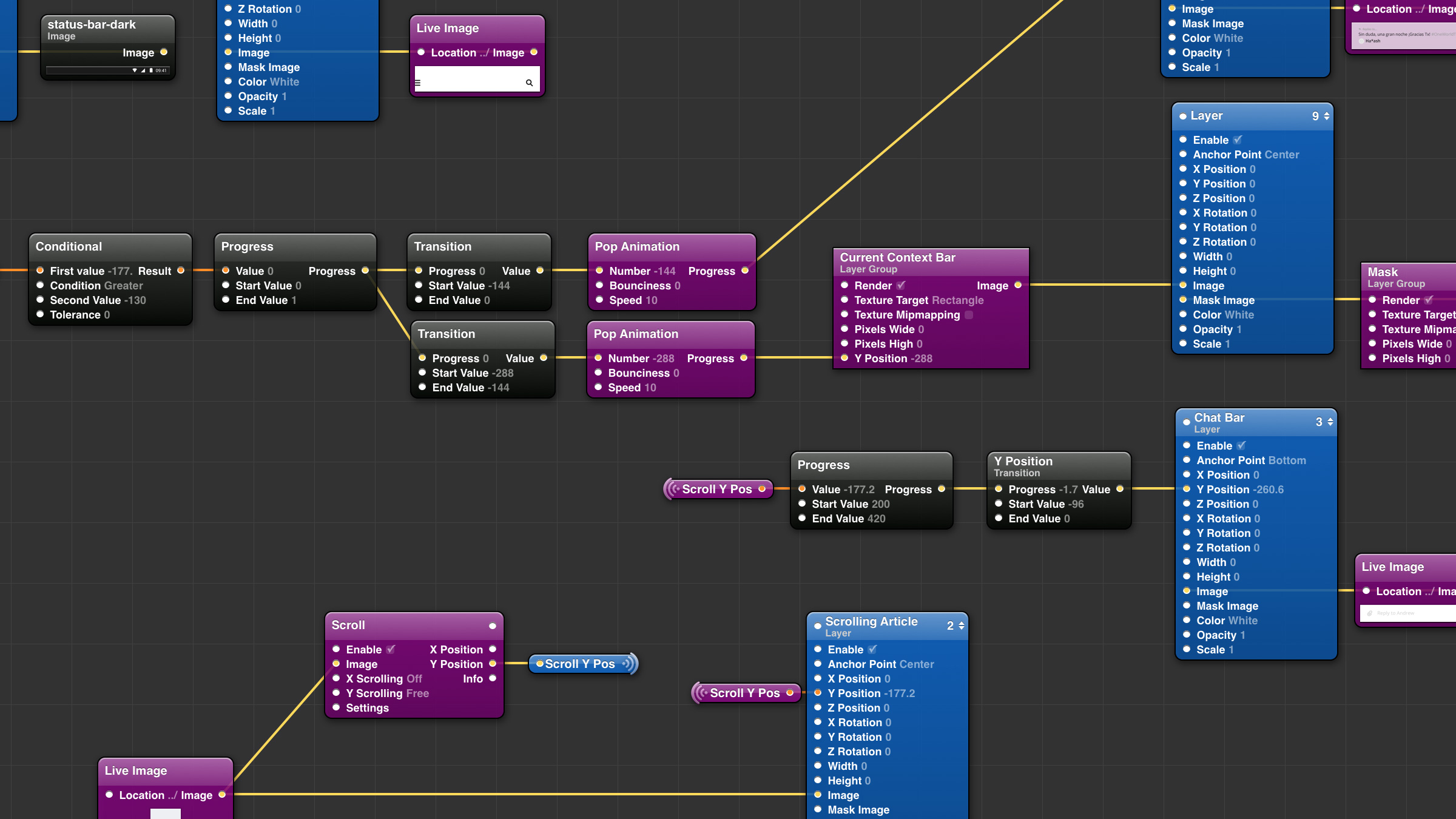Click Settings row in Scroll patch

[367, 708]
